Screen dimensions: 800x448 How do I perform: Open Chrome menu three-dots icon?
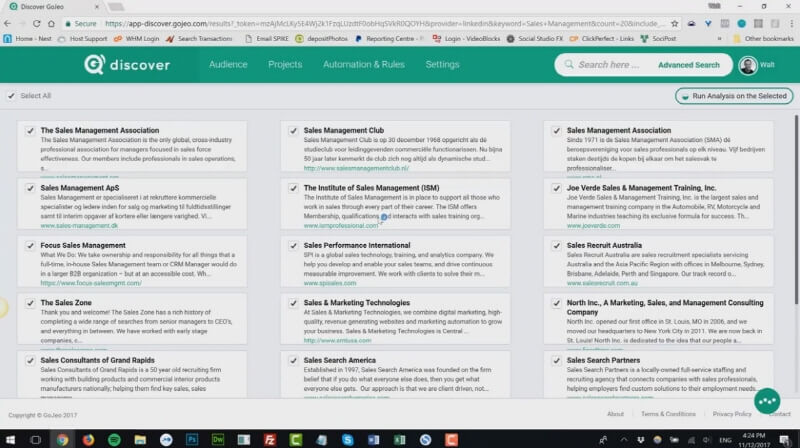tap(791, 23)
